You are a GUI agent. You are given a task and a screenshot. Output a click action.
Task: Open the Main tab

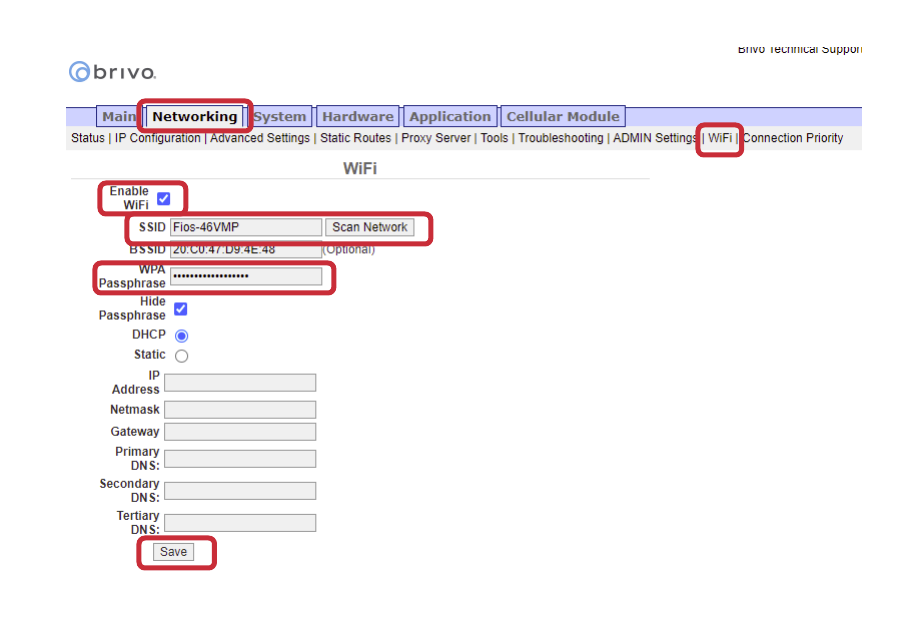coord(118,117)
